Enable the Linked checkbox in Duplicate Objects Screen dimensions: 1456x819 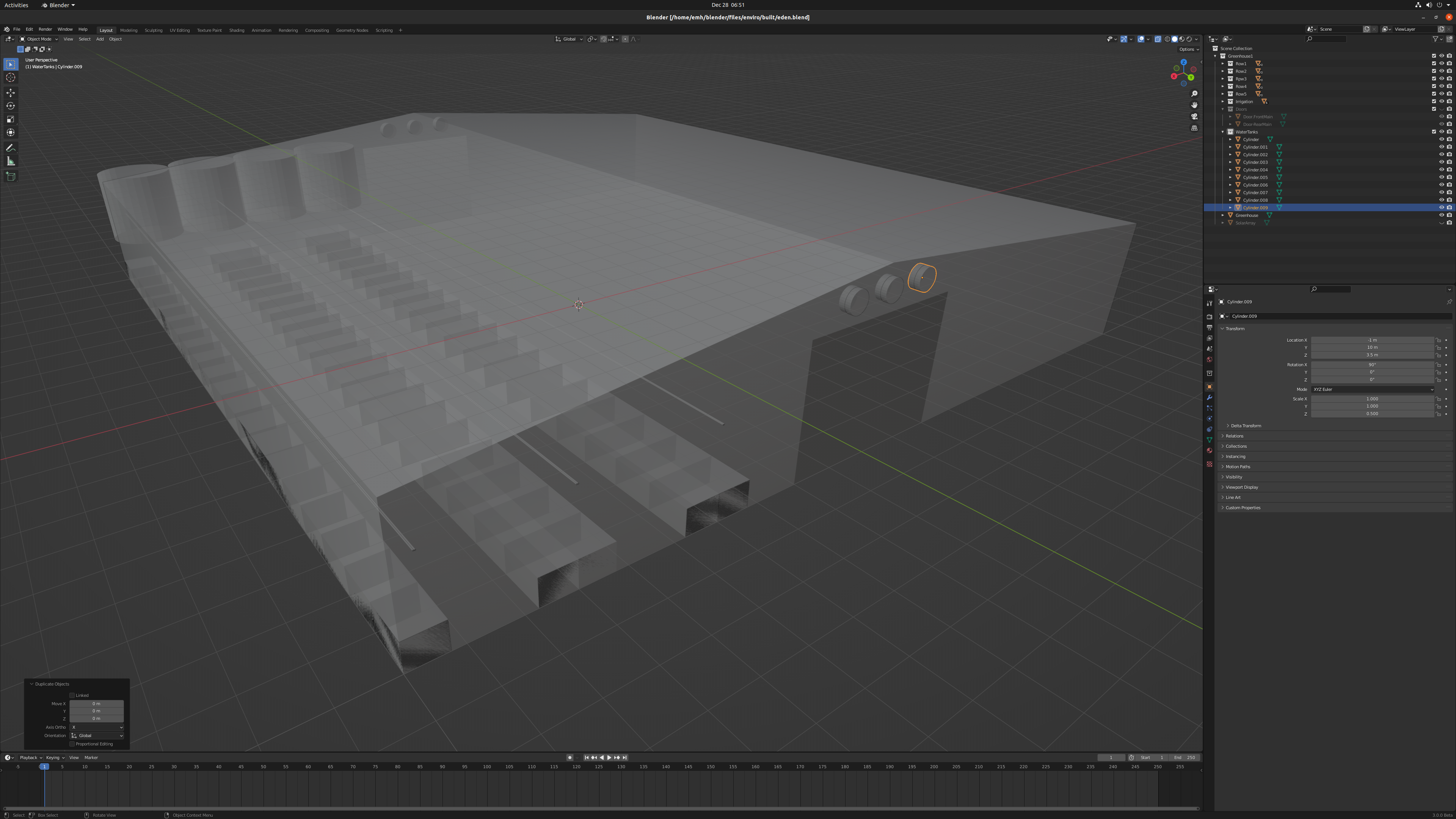[x=72, y=695]
